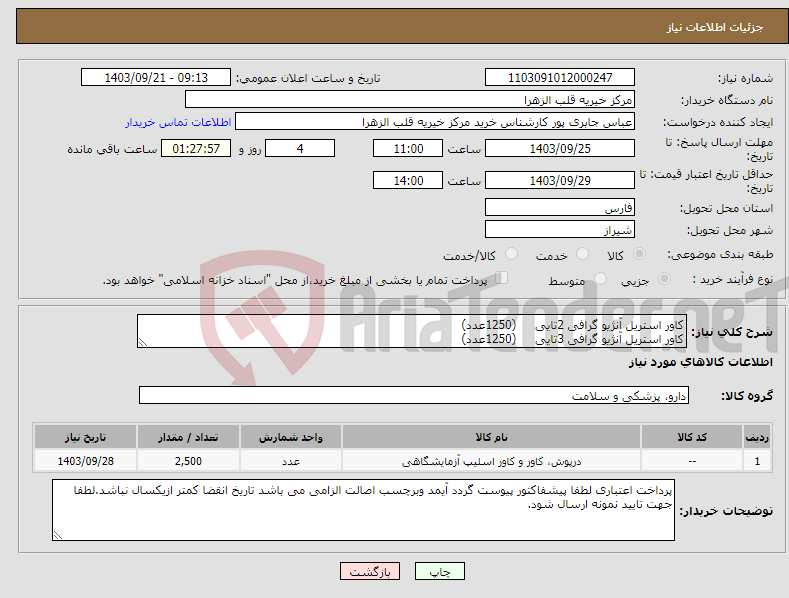Image resolution: width=789 pixels, height=598 pixels.
Task: Select the جزیی purchase type radio
Action: pos(664,278)
